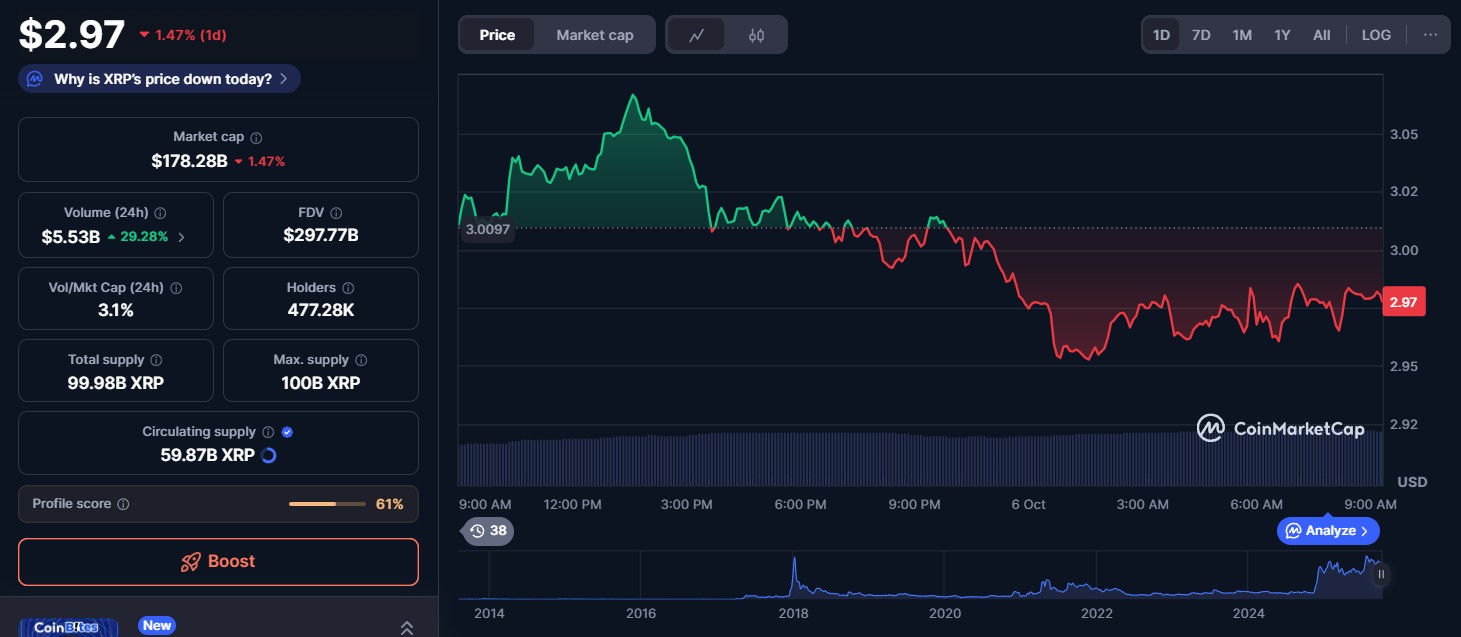The width and height of the screenshot is (1461, 637).
Task: Click the Market cap info icon
Action: point(257,138)
